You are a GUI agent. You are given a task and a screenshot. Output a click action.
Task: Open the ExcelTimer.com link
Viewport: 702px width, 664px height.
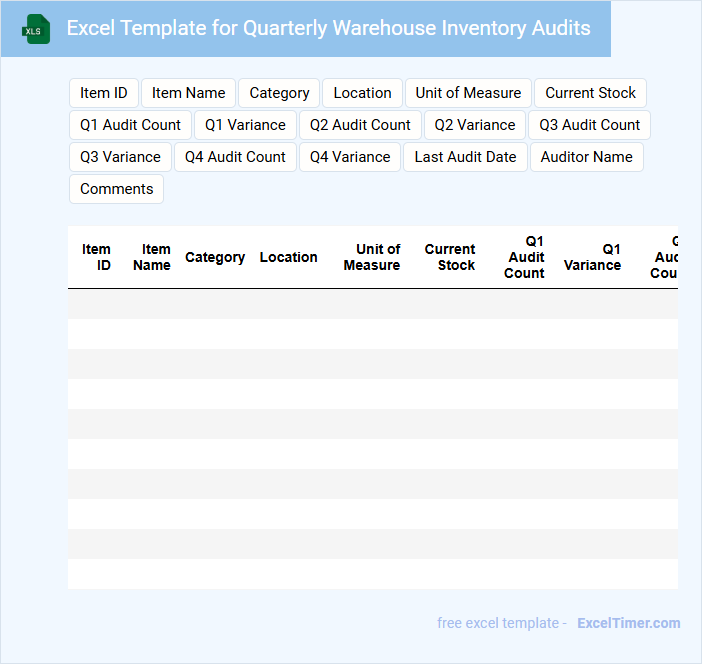tap(628, 623)
